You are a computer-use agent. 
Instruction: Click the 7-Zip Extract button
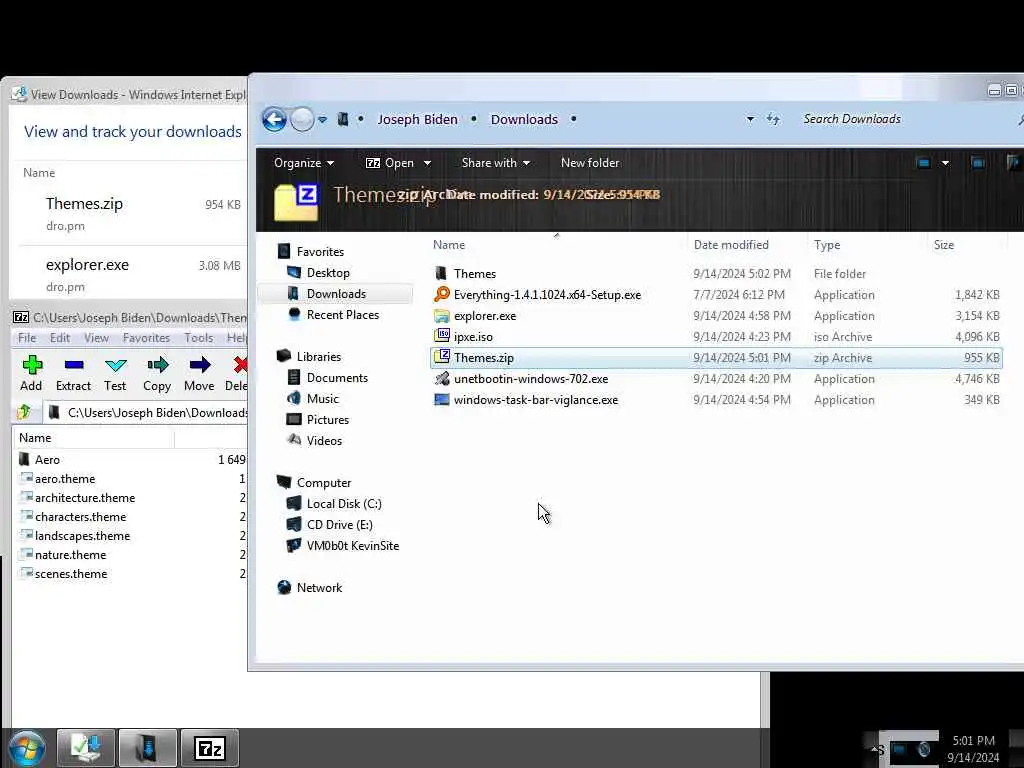(x=73, y=374)
